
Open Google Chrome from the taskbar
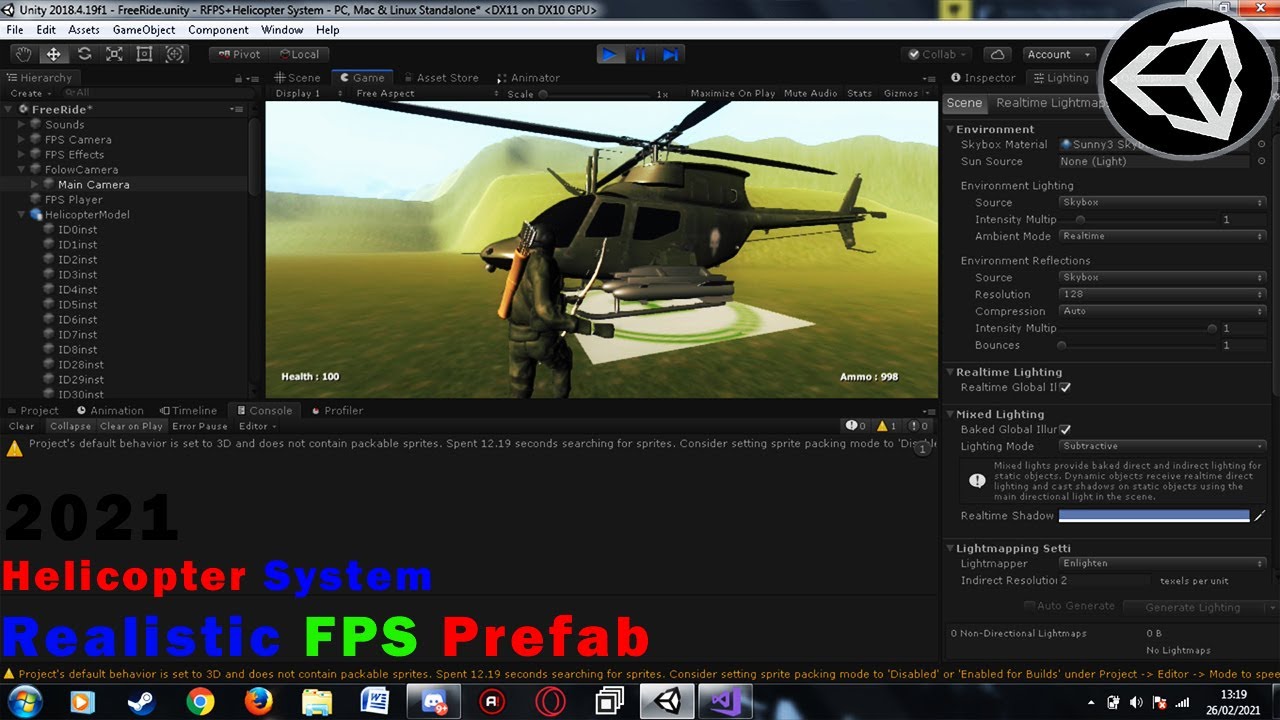[200, 702]
